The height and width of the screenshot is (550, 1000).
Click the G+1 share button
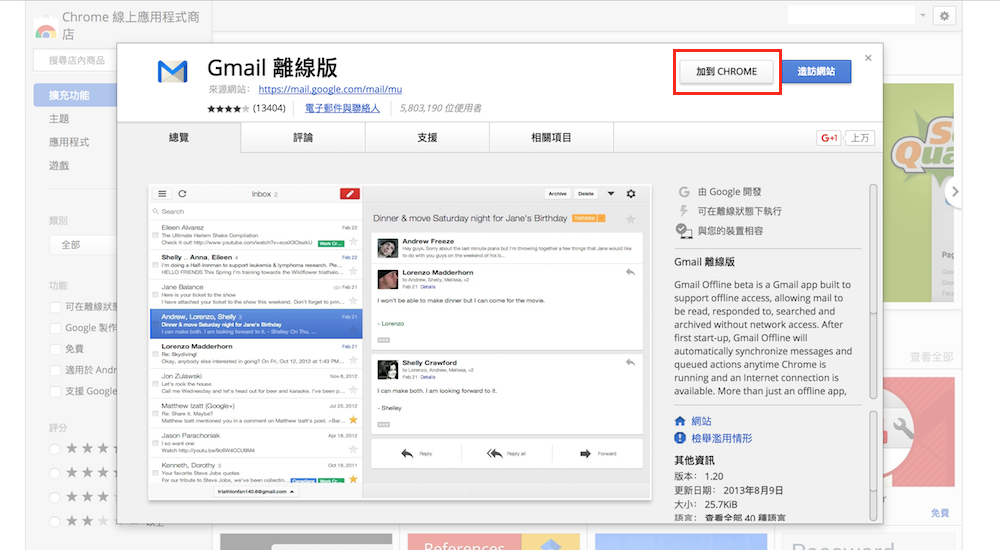[828, 138]
